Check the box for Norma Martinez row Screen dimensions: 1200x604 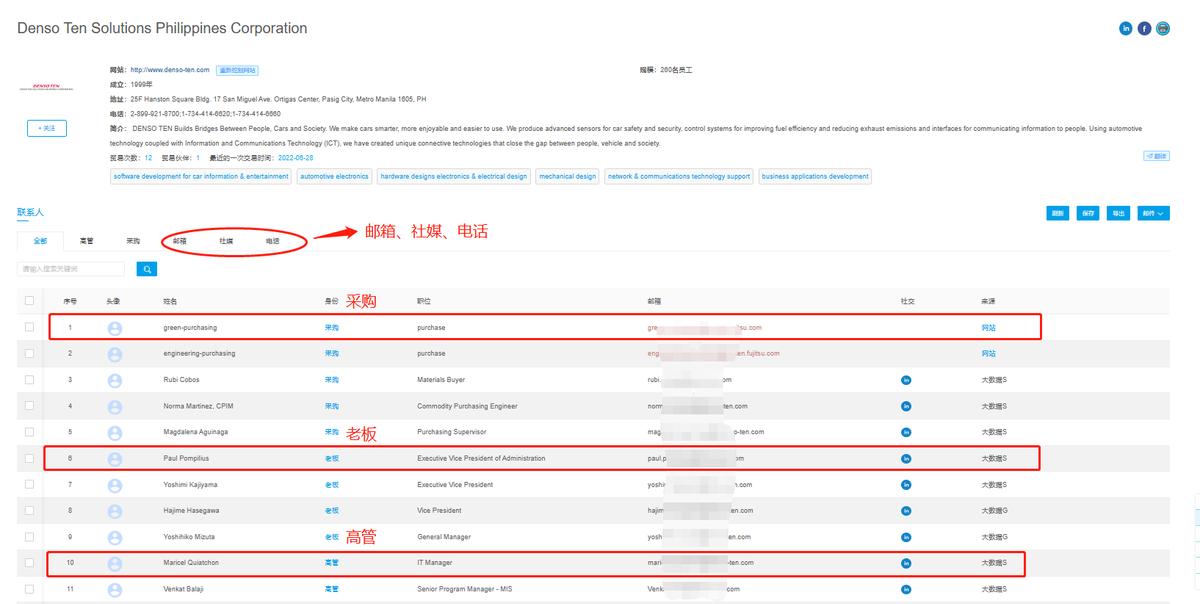pyautogui.click(x=29, y=406)
